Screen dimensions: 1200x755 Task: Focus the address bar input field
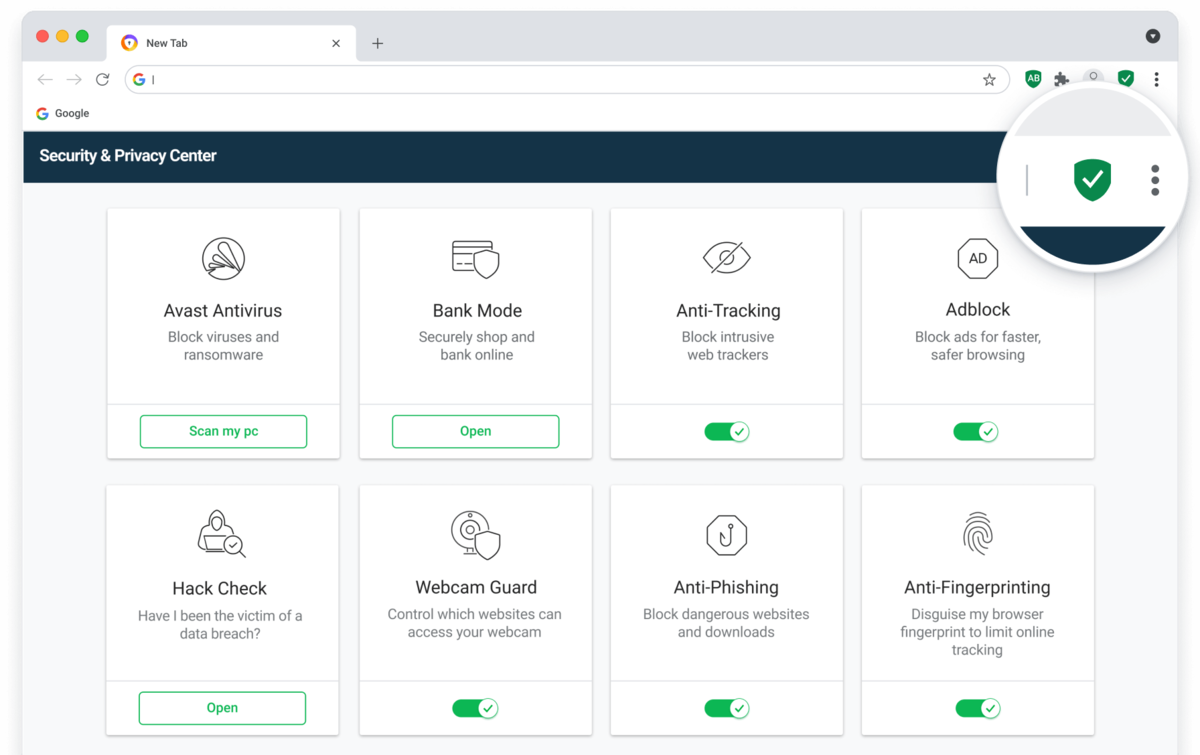coord(567,79)
